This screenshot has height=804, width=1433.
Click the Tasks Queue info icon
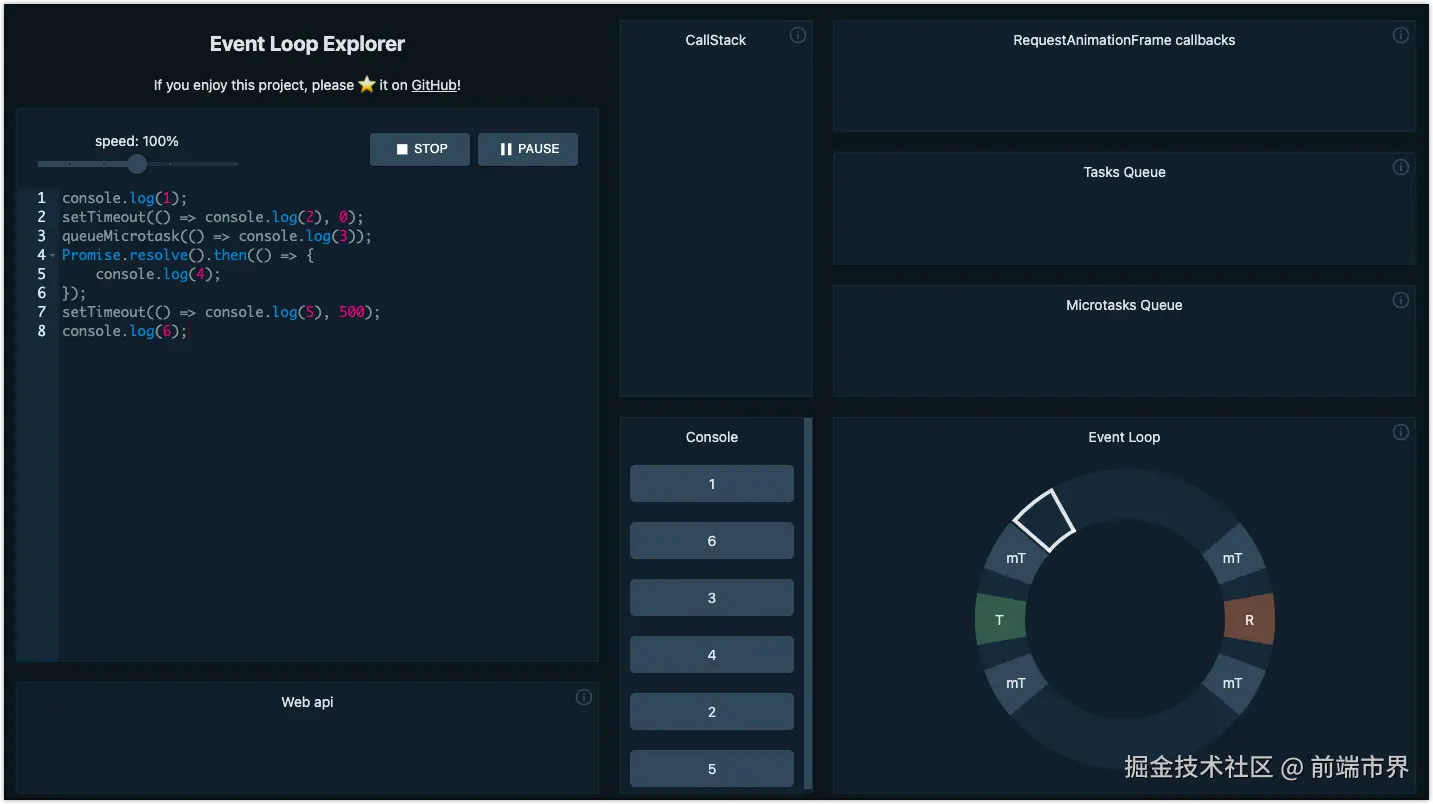click(1401, 167)
